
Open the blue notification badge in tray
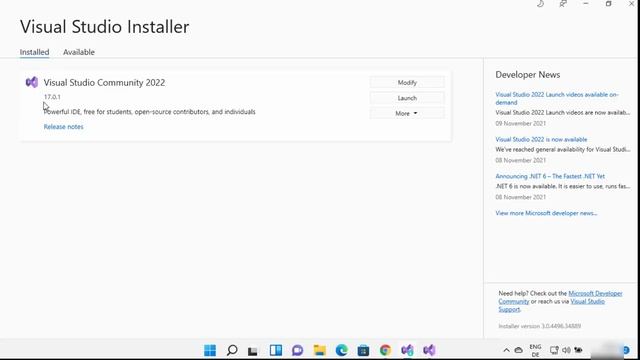[626, 350]
